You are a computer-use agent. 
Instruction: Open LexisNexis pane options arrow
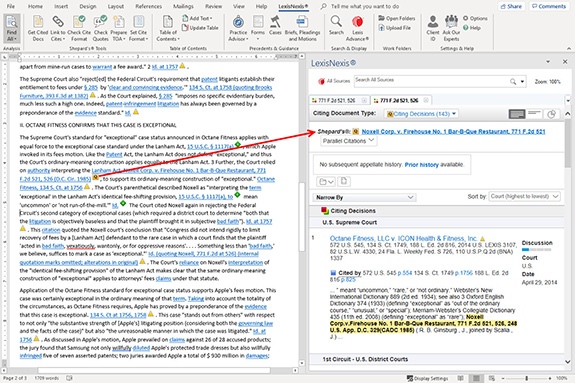point(548,62)
